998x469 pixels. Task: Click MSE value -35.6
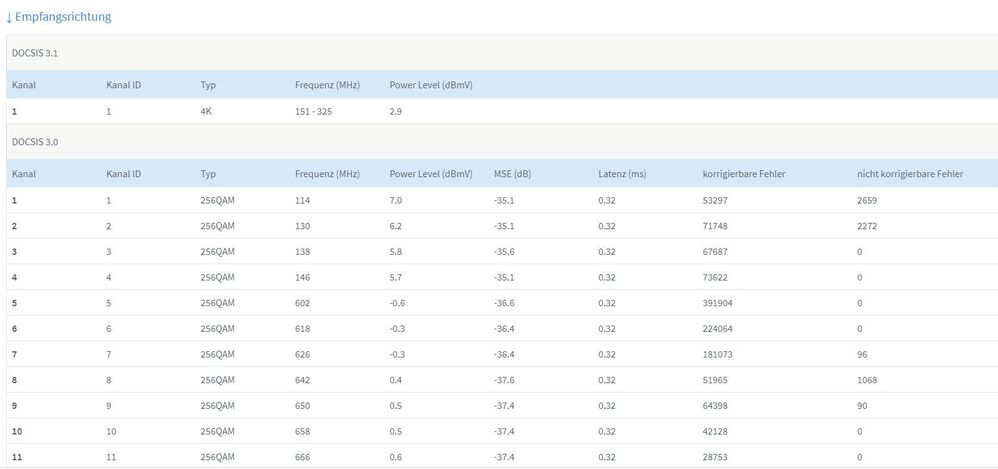click(504, 252)
